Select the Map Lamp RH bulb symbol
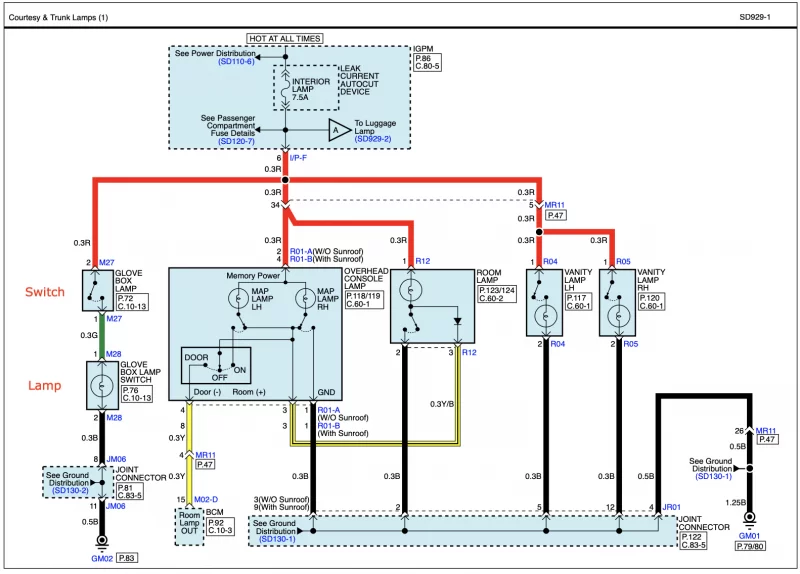The width and height of the screenshot is (800, 574). [x=303, y=298]
